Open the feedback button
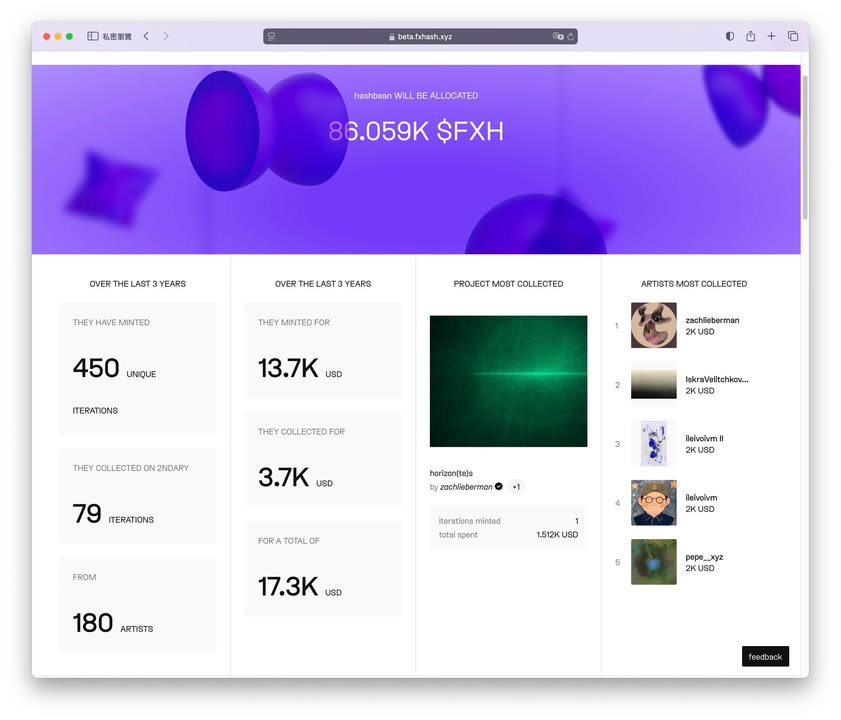The width and height of the screenshot is (841, 720). click(765, 656)
